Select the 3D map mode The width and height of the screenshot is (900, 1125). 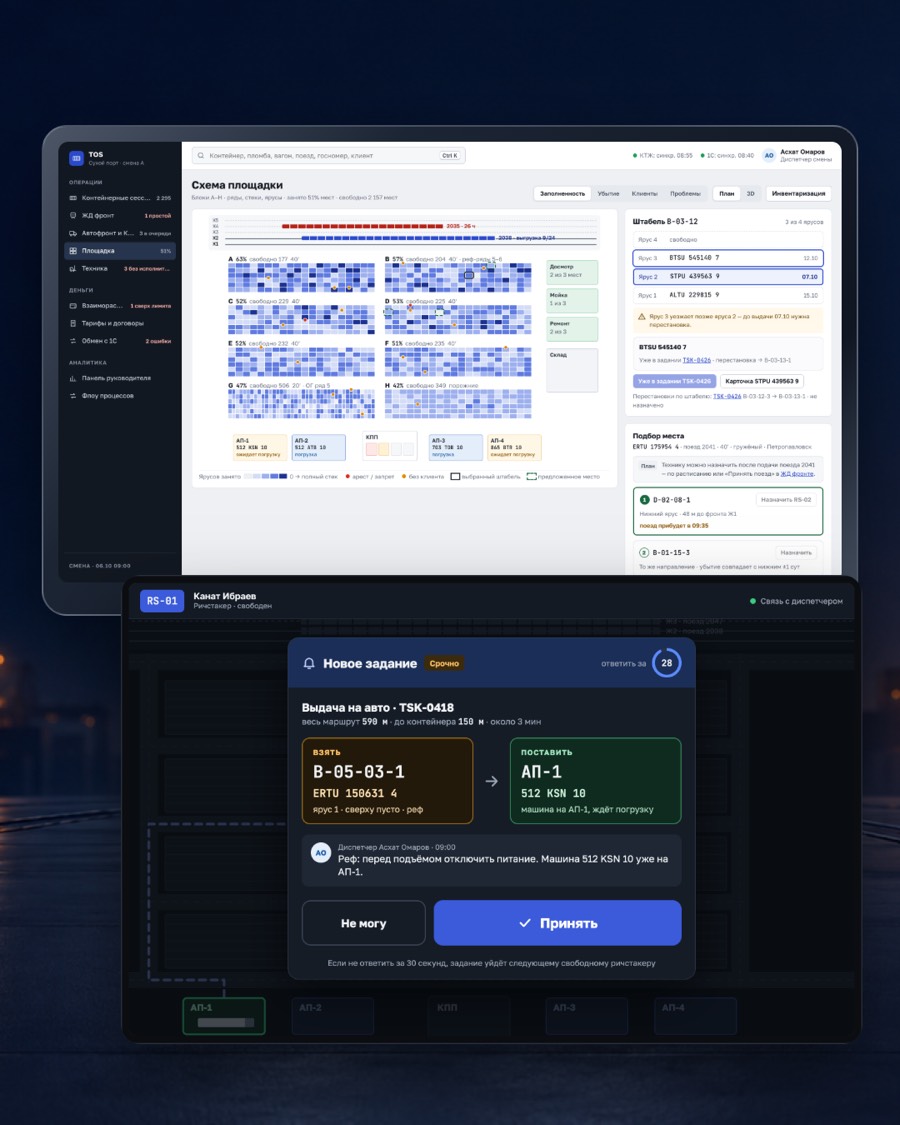(751, 194)
